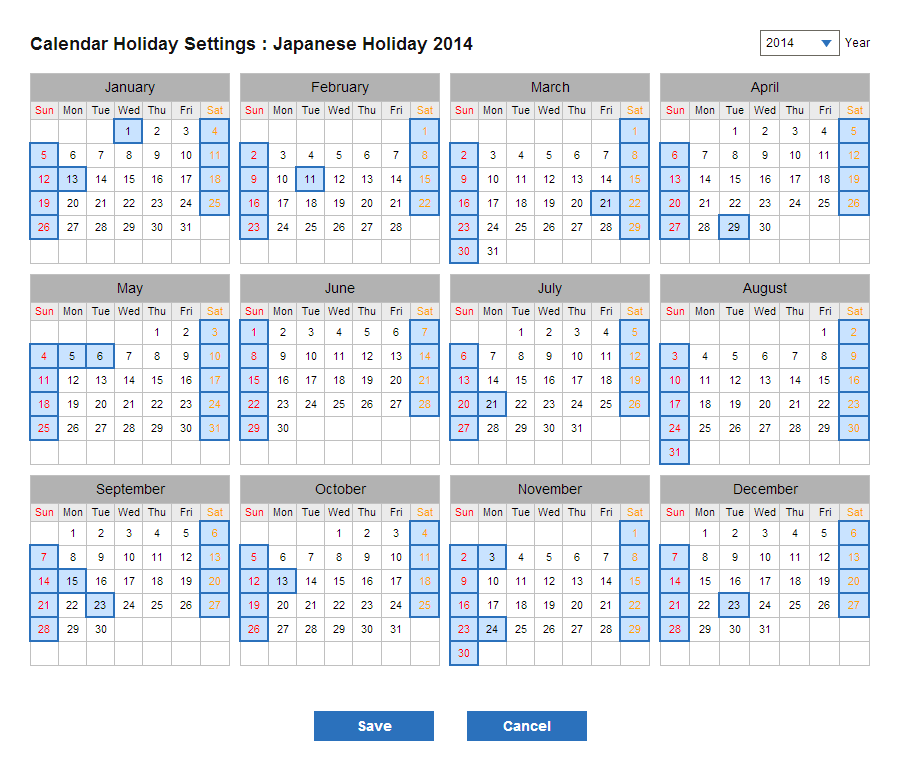This screenshot has width=899, height=771.
Task: Click the Sat column header in October
Action: click(424, 511)
